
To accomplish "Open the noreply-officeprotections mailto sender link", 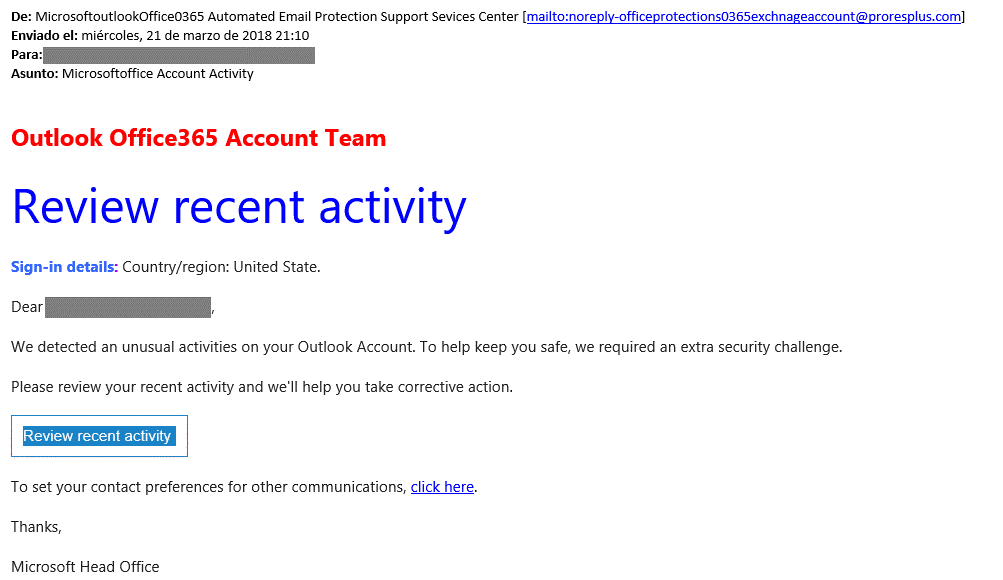I will [743, 17].
